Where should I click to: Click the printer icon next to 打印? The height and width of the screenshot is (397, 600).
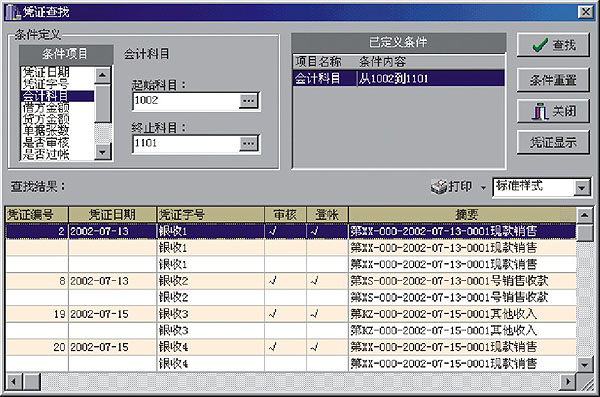[x=439, y=187]
